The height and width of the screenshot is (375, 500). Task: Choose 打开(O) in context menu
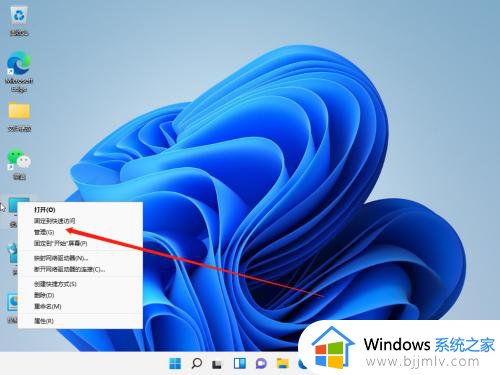coord(80,210)
